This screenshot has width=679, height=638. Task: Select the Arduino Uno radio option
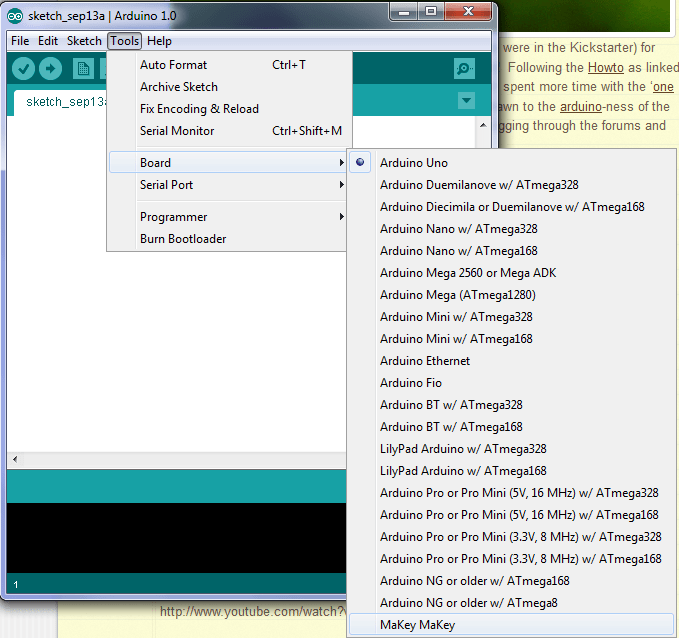click(x=414, y=163)
